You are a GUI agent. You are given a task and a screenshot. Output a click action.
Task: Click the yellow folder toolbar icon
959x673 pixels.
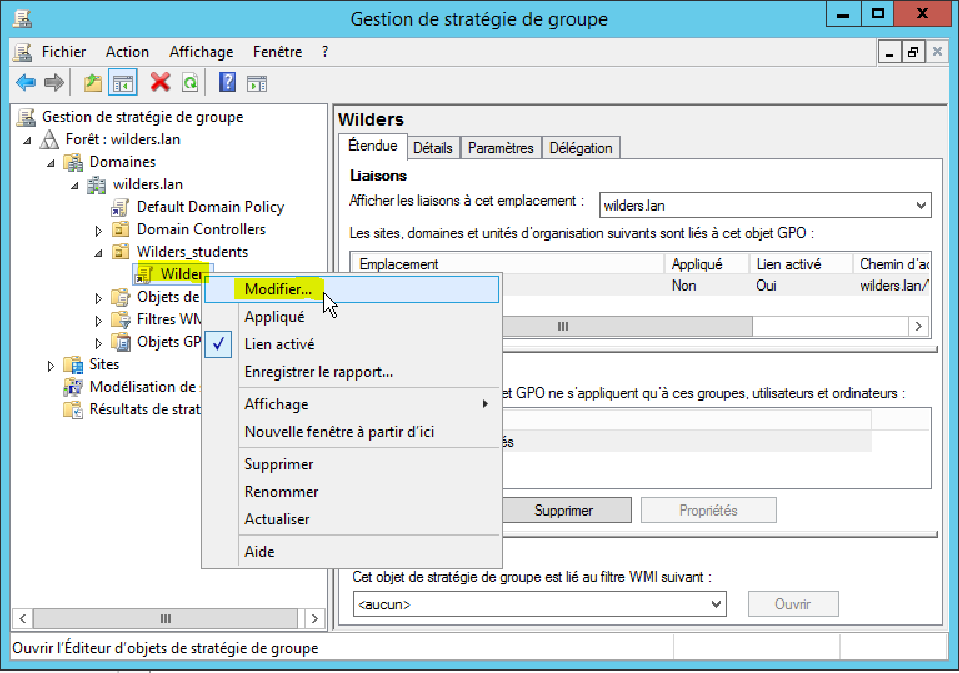[91, 82]
